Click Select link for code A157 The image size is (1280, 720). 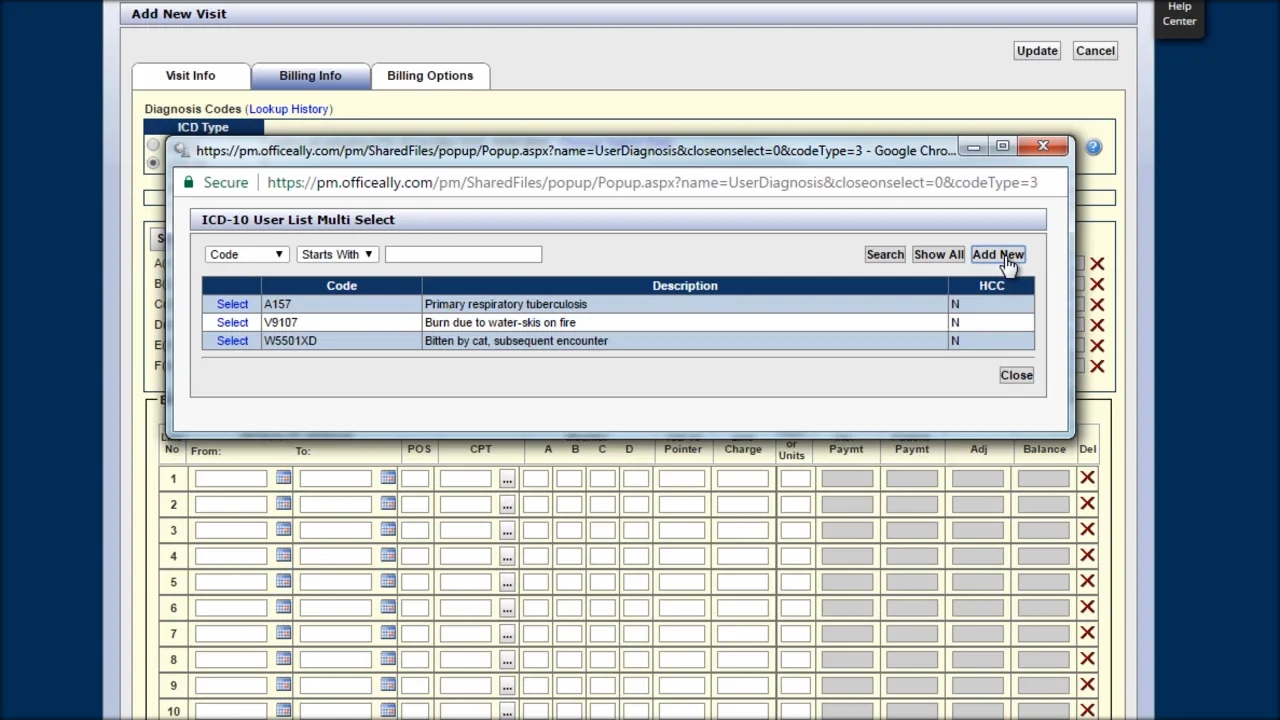232,304
